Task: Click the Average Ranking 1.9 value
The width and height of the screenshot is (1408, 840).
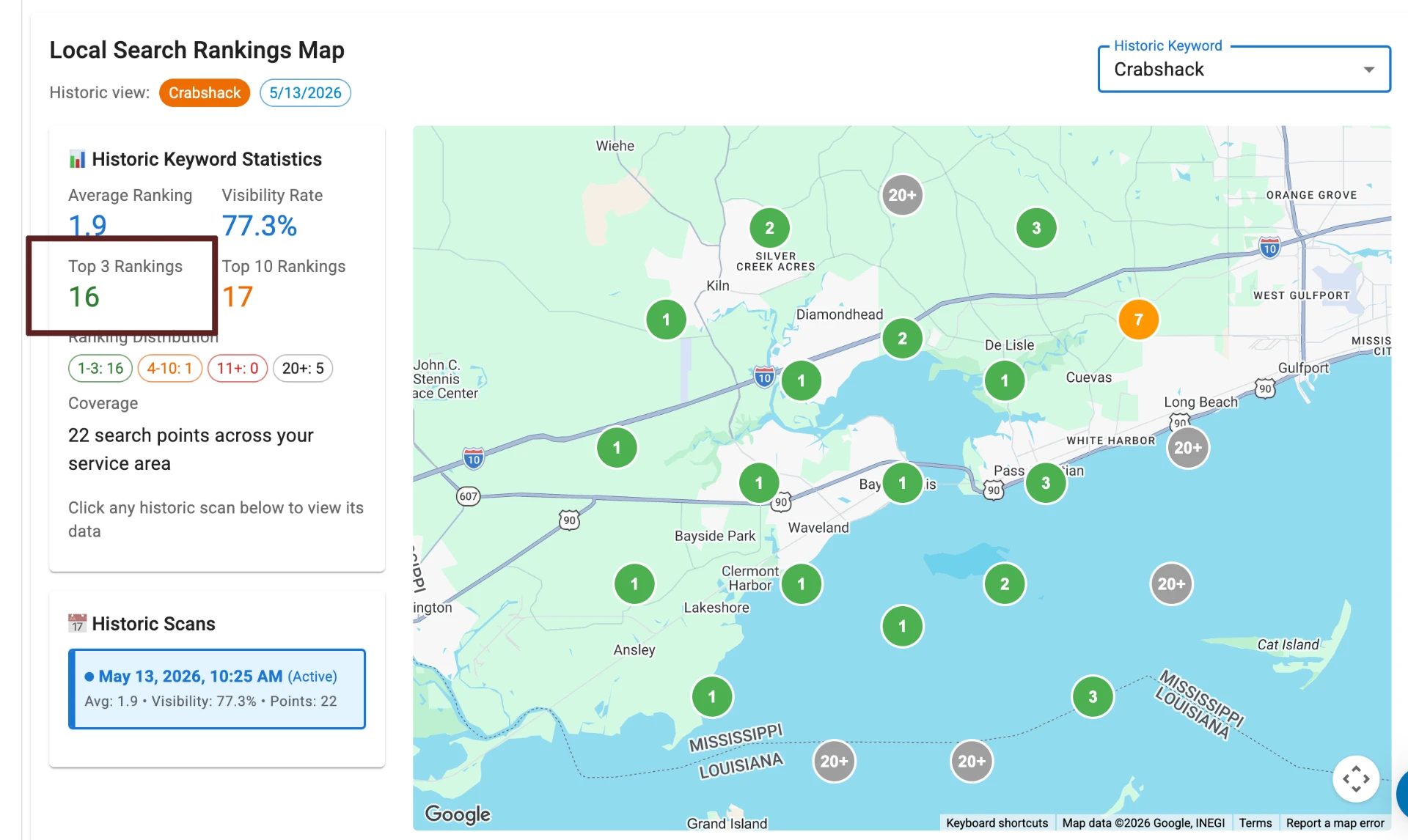Action: [87, 226]
